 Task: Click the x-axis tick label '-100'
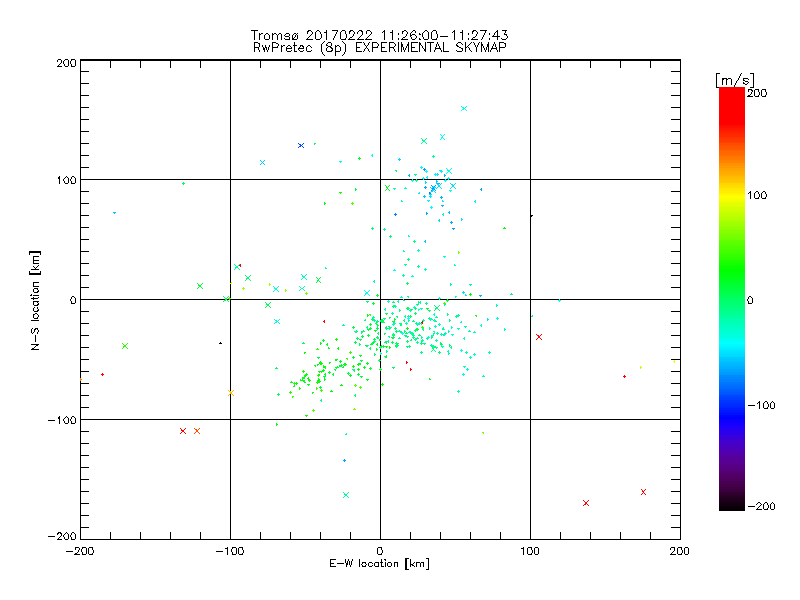pos(230,551)
